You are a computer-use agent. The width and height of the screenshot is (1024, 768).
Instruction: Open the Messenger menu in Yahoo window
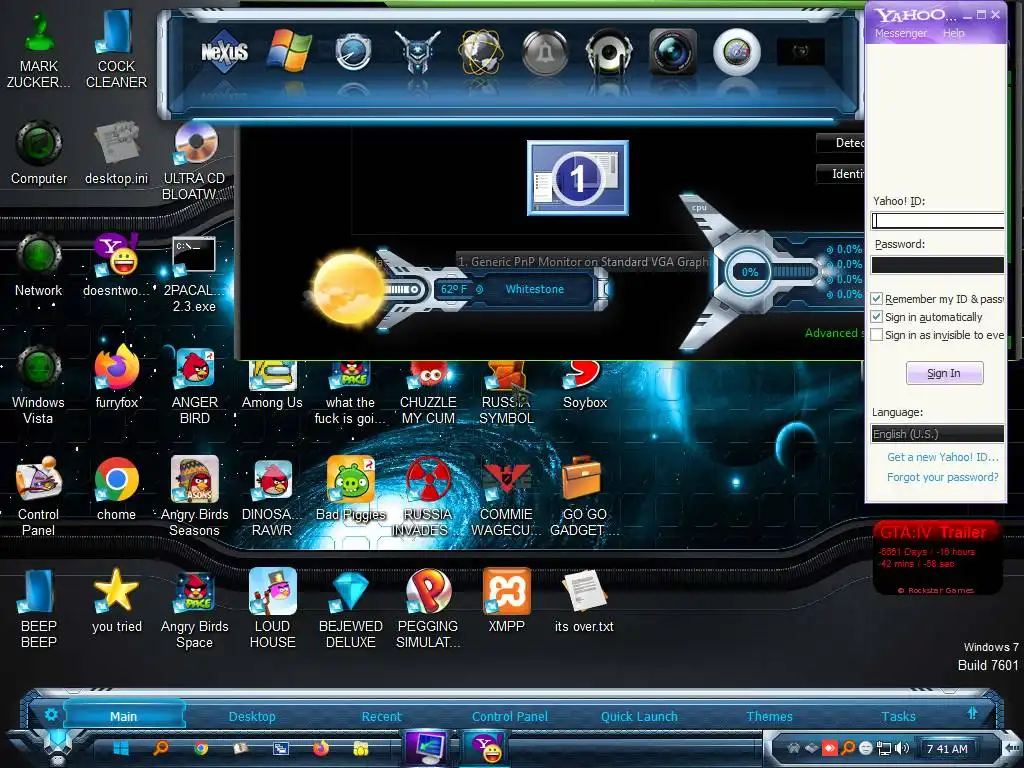click(x=901, y=33)
